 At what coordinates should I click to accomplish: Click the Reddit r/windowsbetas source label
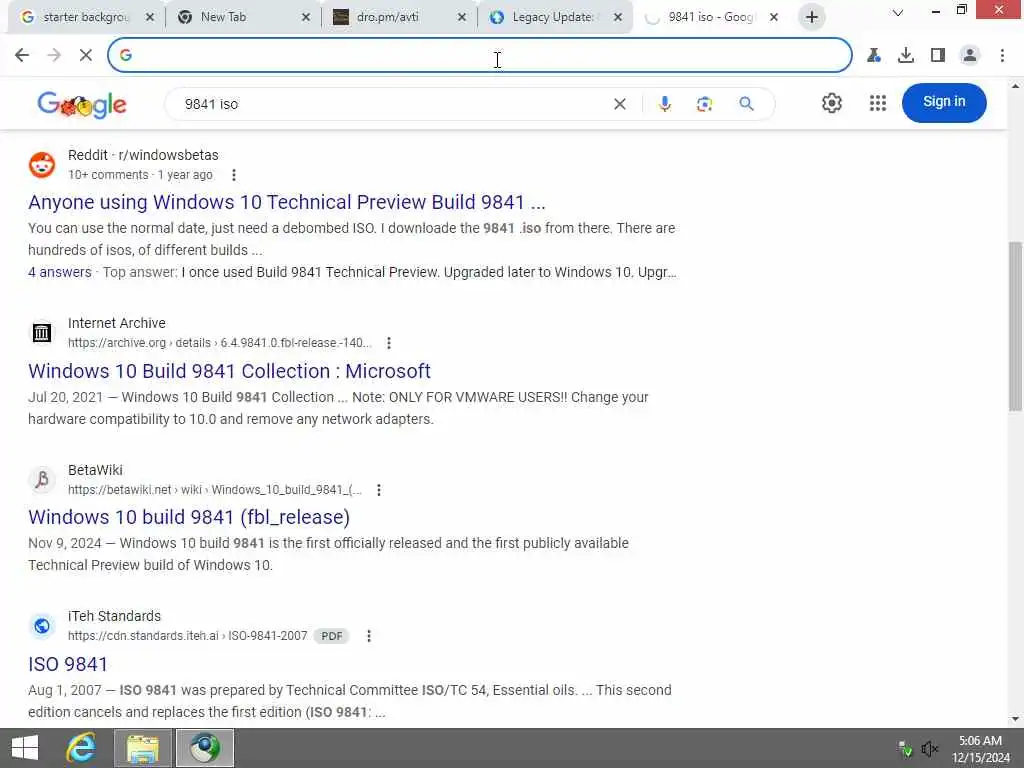pyautogui.click(x=143, y=155)
